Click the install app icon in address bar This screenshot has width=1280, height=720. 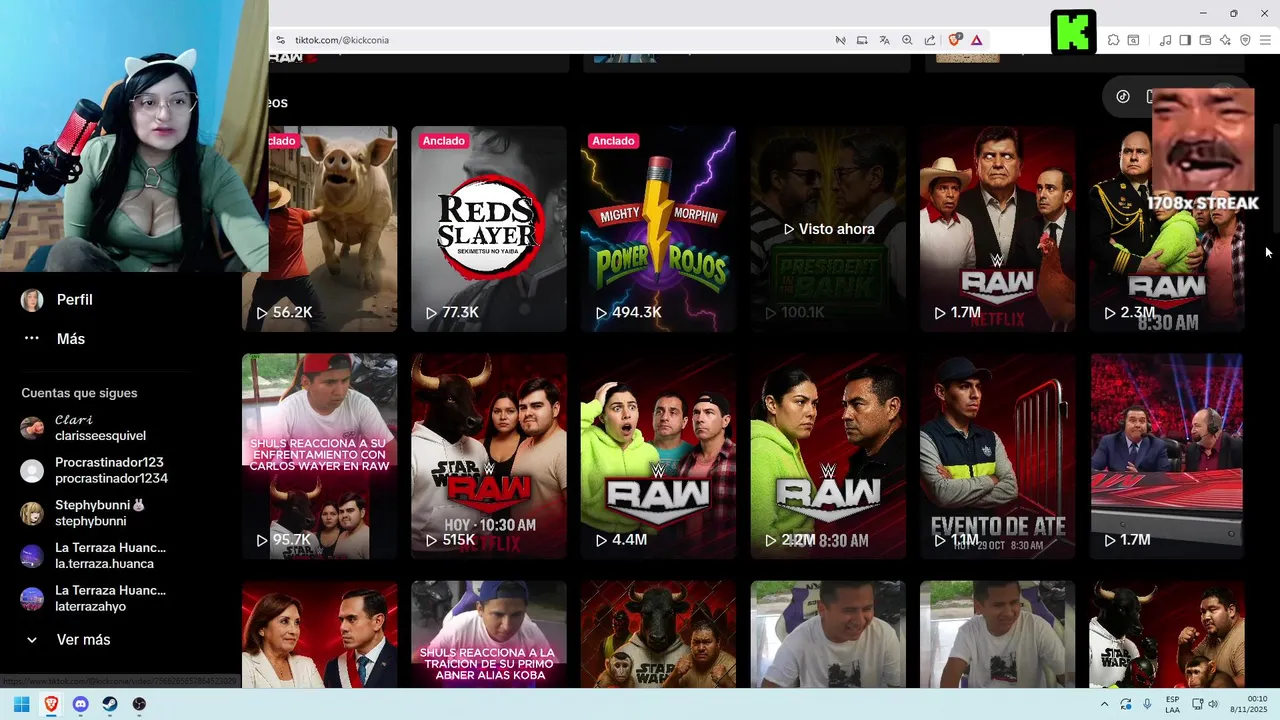point(862,40)
